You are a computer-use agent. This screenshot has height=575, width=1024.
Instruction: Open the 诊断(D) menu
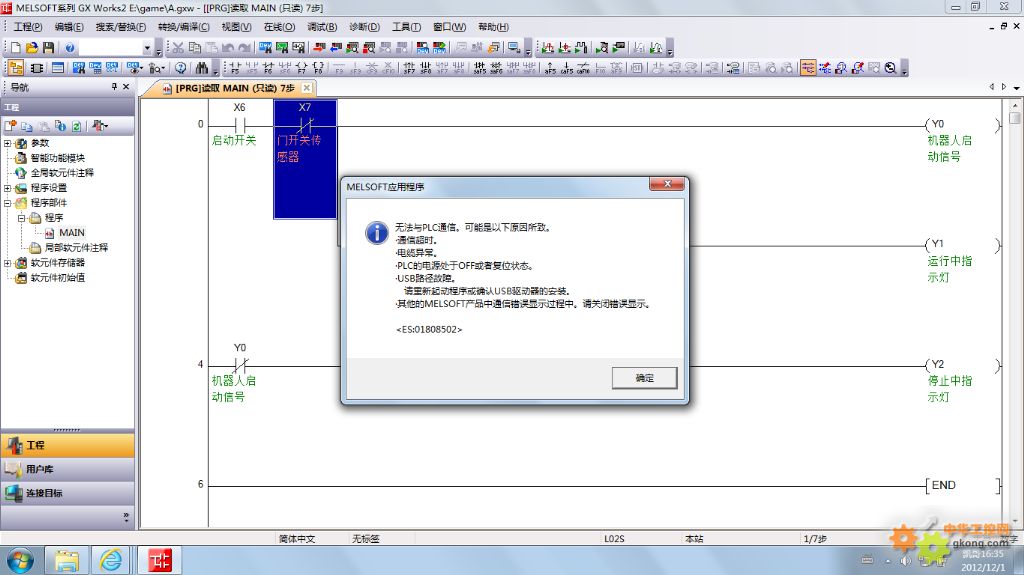(364, 27)
